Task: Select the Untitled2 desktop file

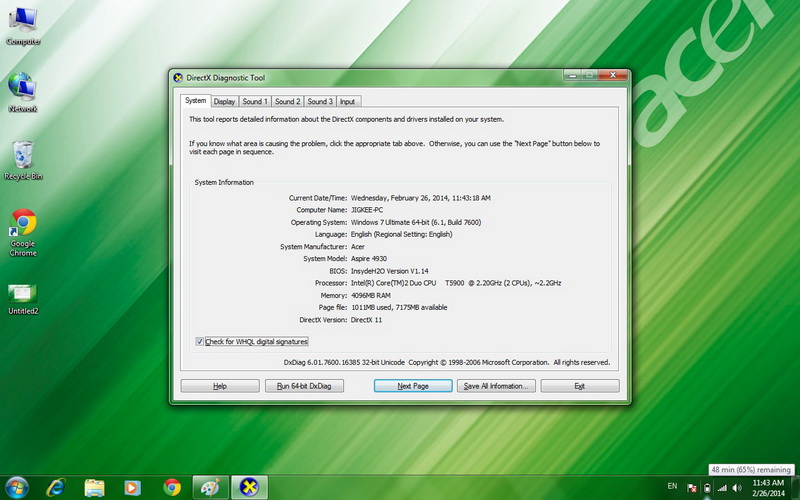Action: [x=23, y=299]
